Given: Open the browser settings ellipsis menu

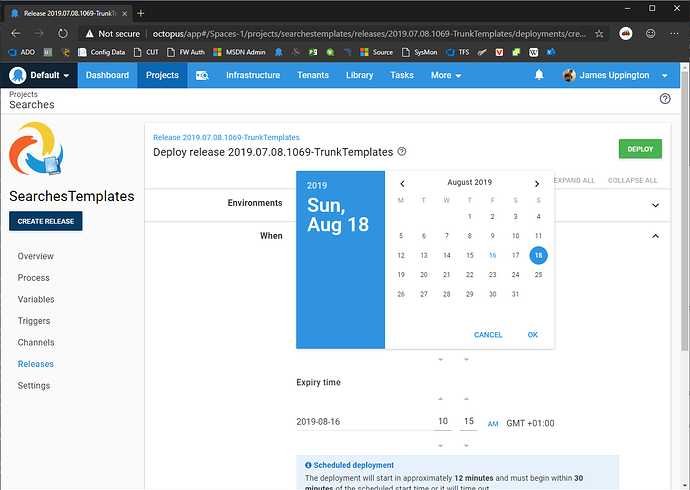Looking at the screenshot, I should tap(674, 33).
